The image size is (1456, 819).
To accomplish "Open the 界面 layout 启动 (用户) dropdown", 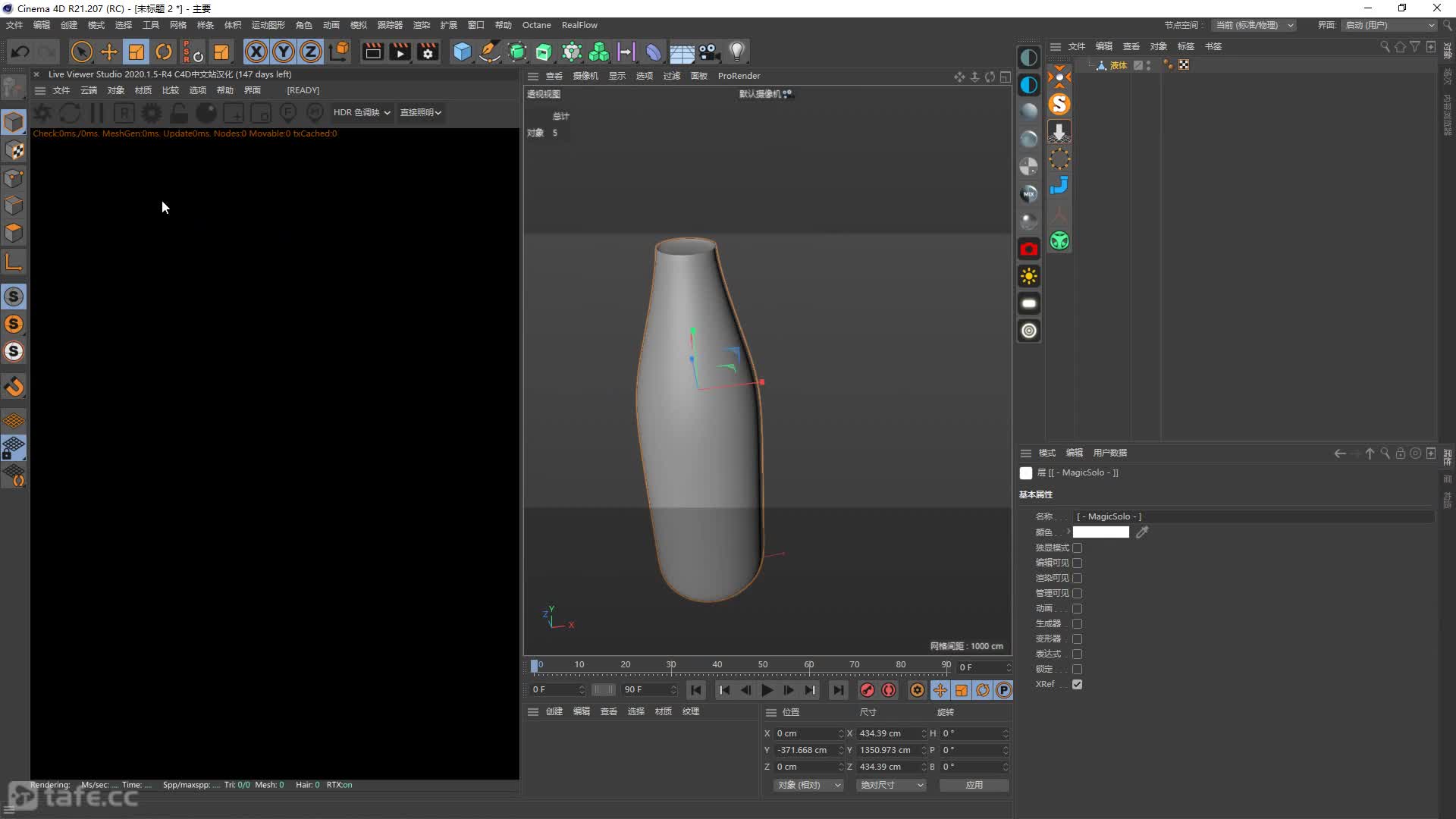I will tap(1390, 25).
